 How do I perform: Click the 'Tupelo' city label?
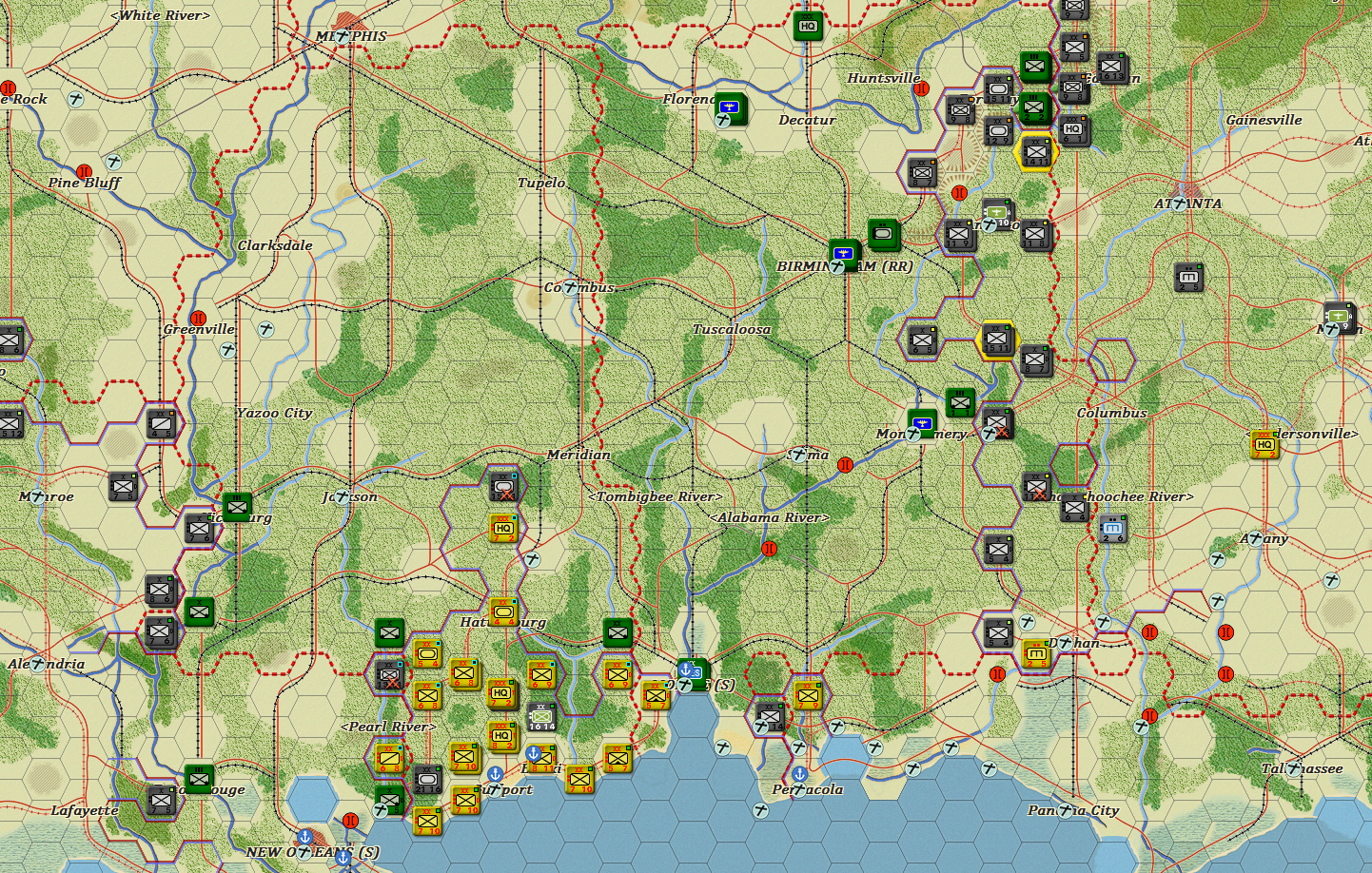(x=541, y=183)
